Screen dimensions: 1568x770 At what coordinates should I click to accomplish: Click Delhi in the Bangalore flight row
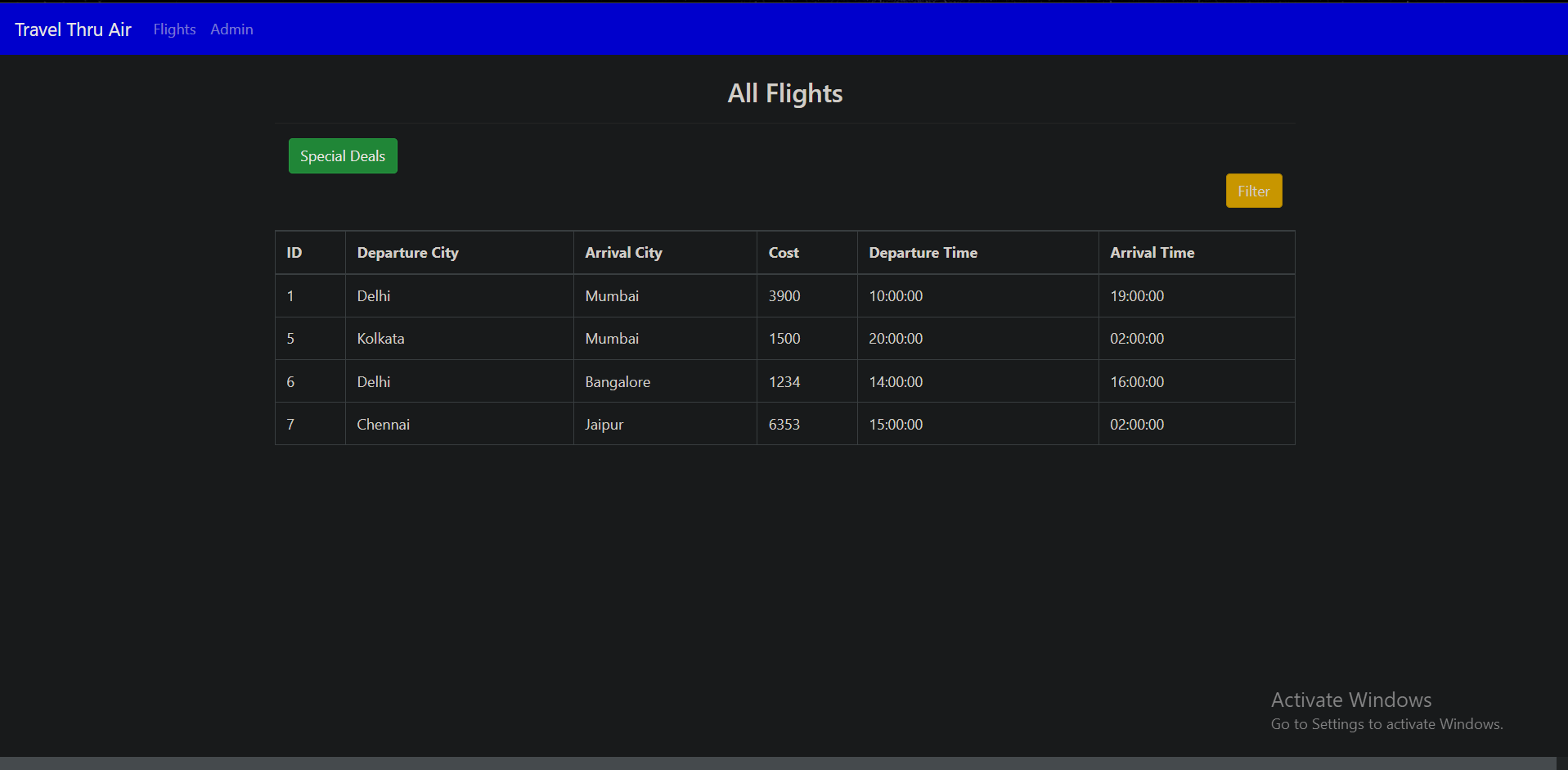[x=459, y=381]
